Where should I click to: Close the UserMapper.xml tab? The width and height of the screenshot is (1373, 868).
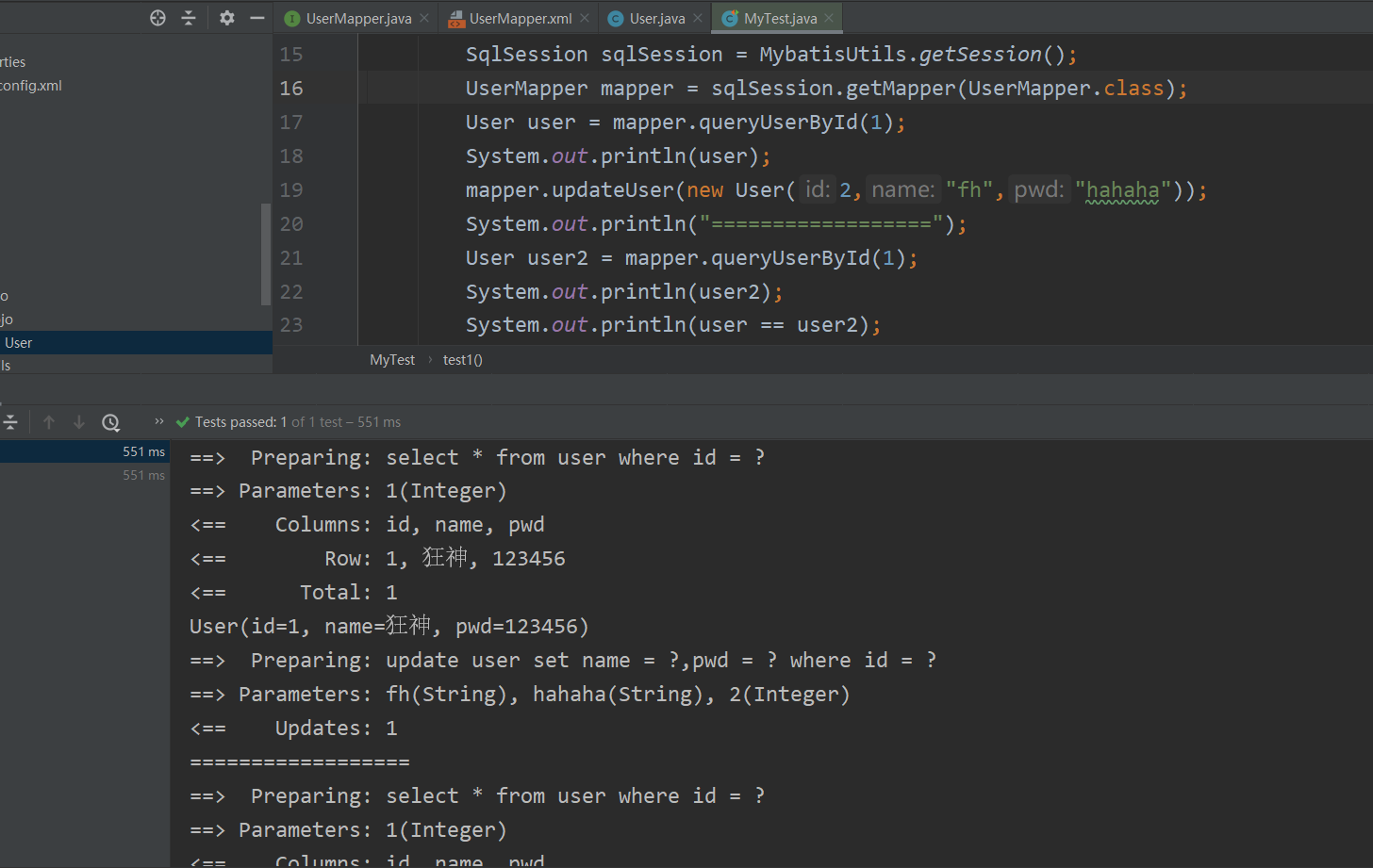pyautogui.click(x=585, y=18)
